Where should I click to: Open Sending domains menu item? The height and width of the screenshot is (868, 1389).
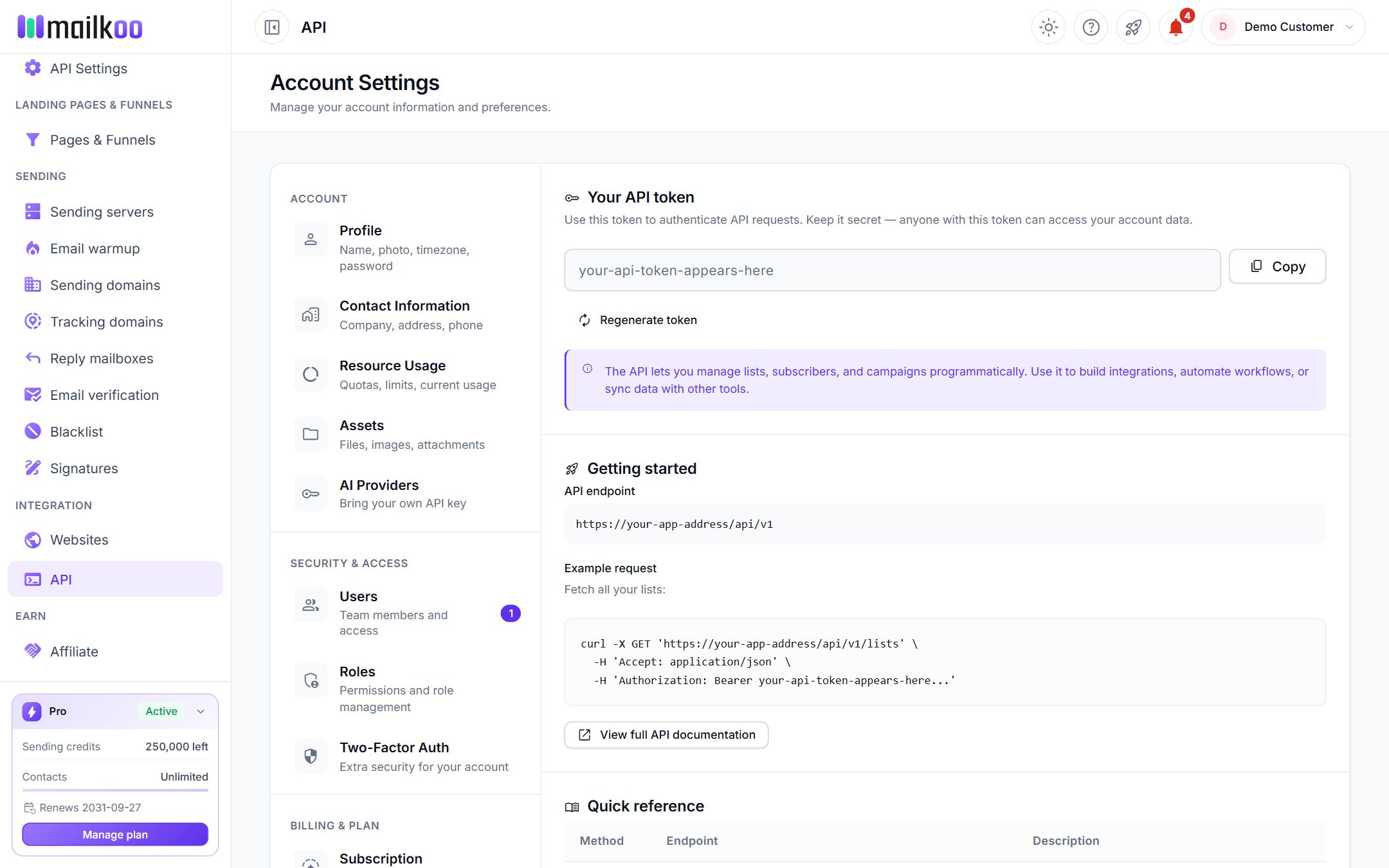tap(115, 285)
